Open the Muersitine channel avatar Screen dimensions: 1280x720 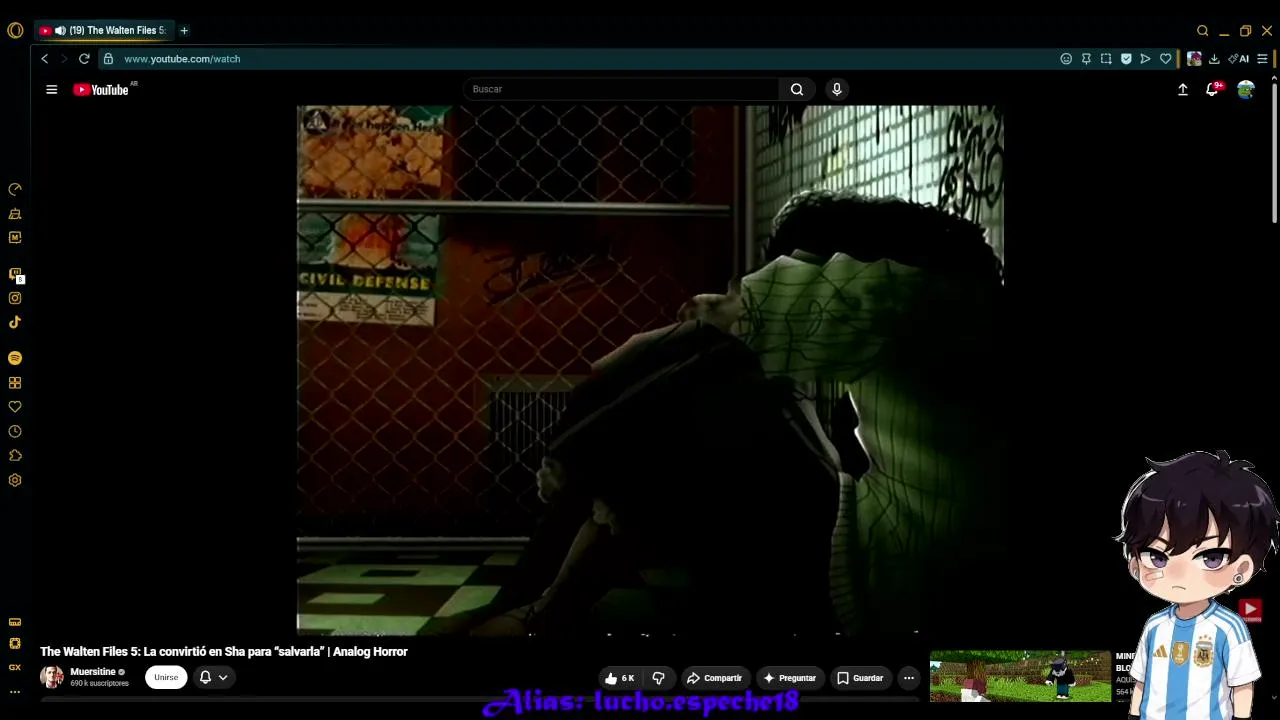click(52, 677)
